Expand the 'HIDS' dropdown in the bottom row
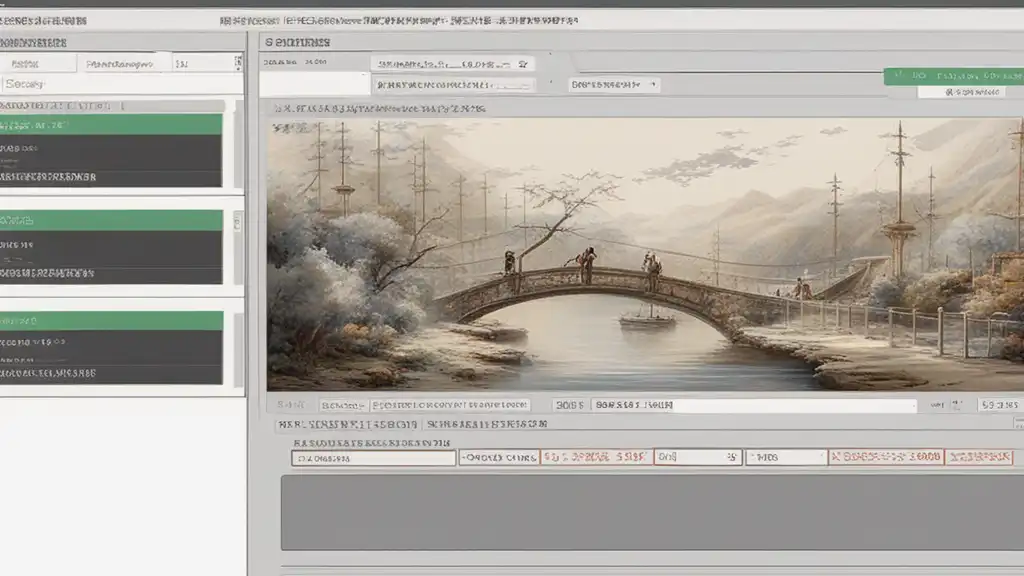Screen dimensions: 1024x576 (x=786, y=458)
